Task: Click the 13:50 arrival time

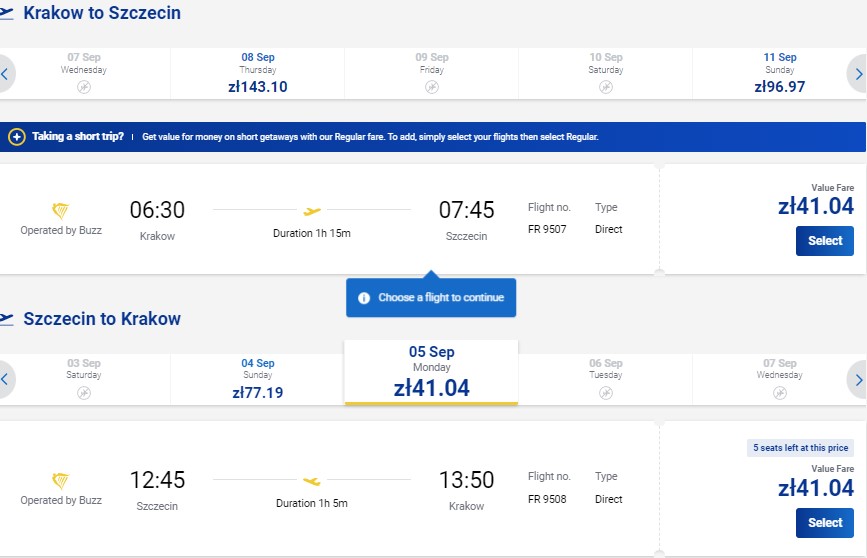Action: coord(466,480)
